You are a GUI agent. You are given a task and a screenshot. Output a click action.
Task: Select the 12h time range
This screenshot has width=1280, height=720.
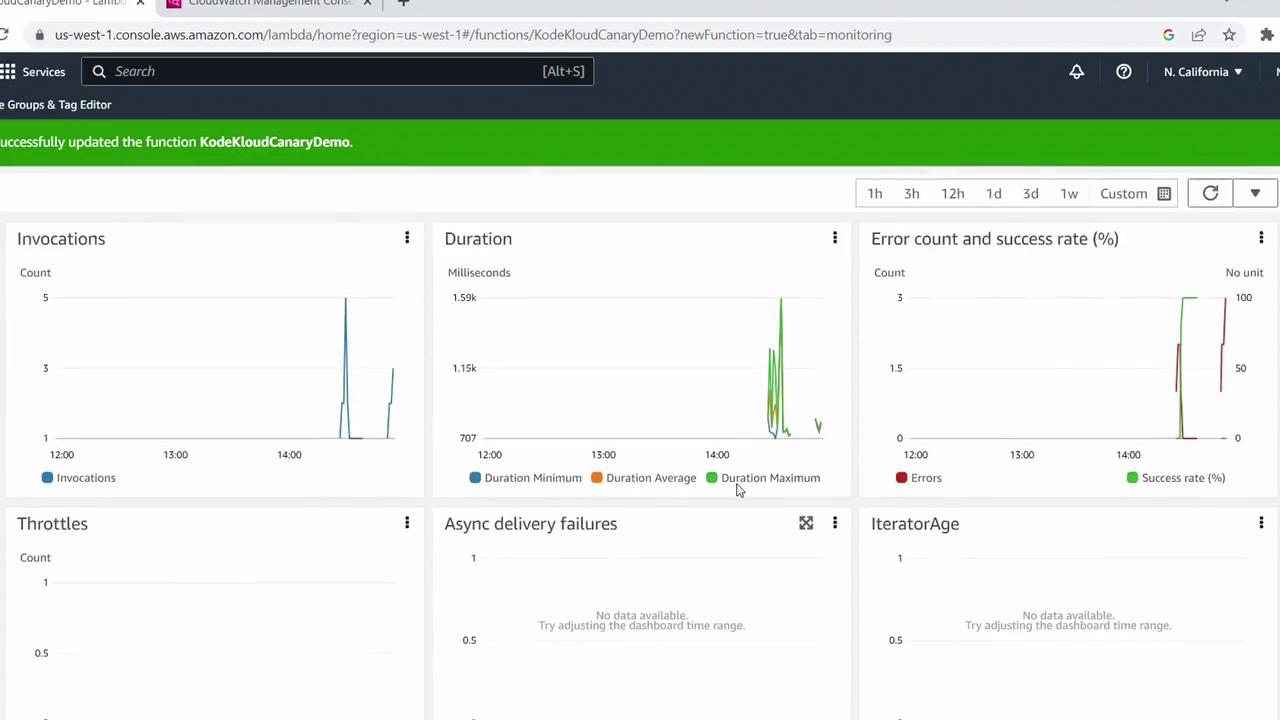(952, 193)
